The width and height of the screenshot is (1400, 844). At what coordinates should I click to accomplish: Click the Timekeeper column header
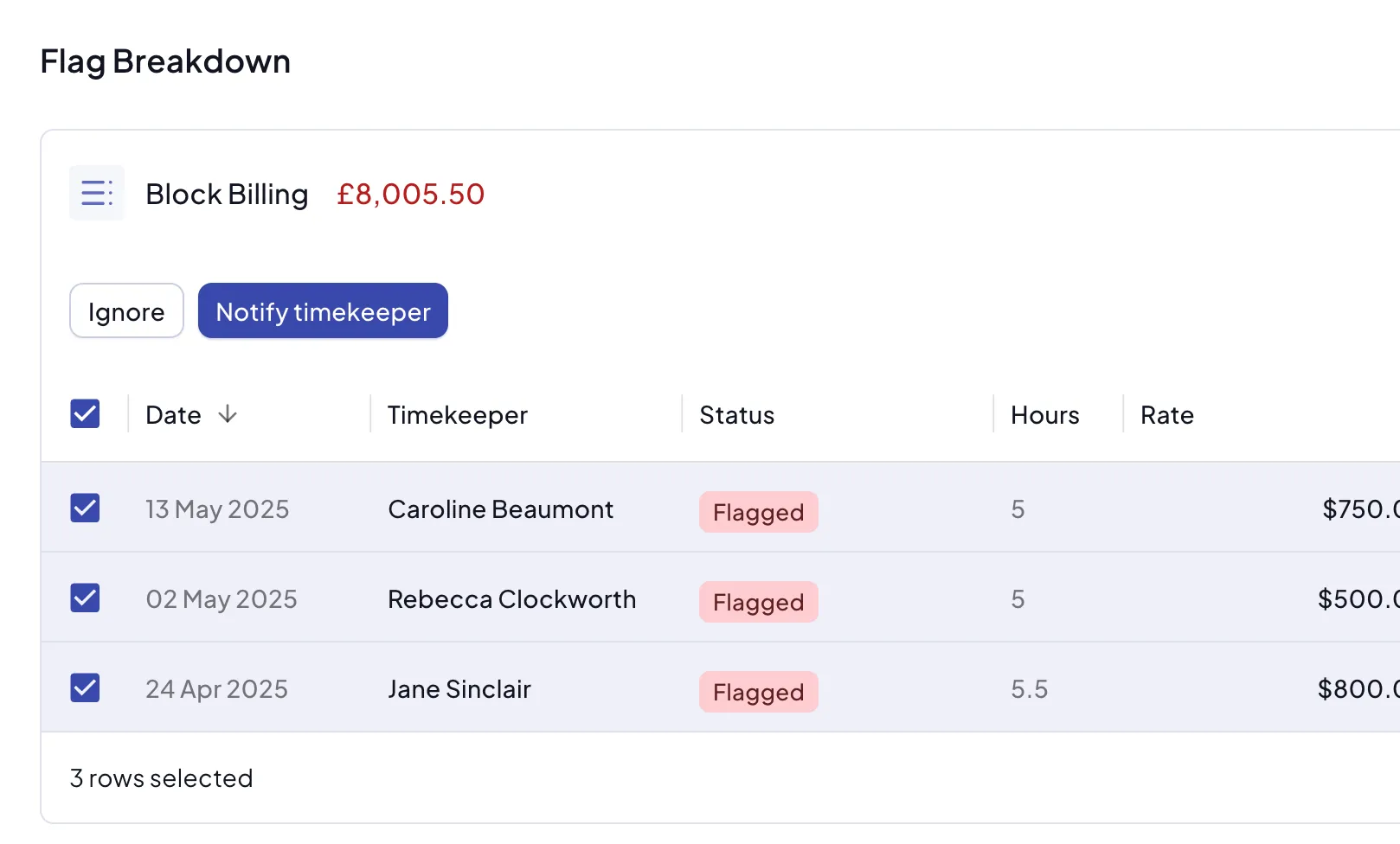457,415
